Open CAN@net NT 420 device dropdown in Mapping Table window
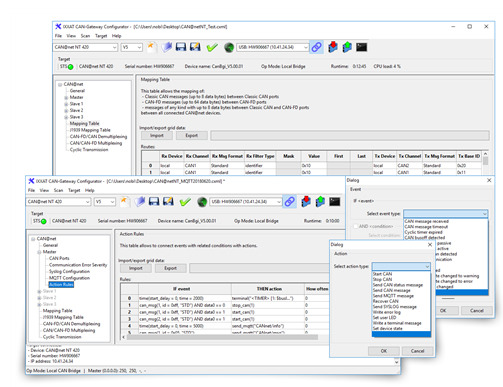Image resolution: width=503 pixels, height=387 pixels. (85, 47)
